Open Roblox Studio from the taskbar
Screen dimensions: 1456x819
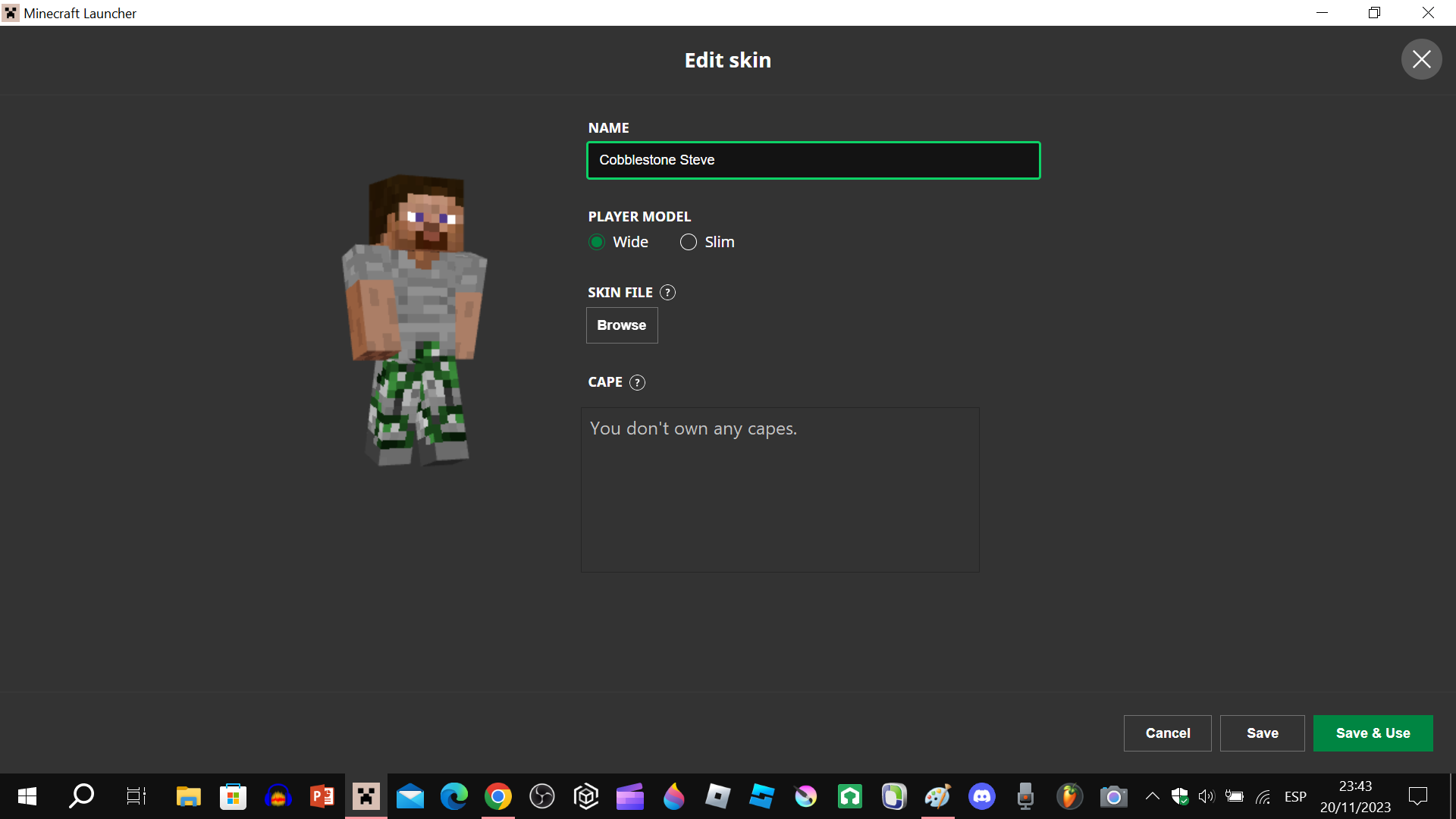[x=761, y=796]
